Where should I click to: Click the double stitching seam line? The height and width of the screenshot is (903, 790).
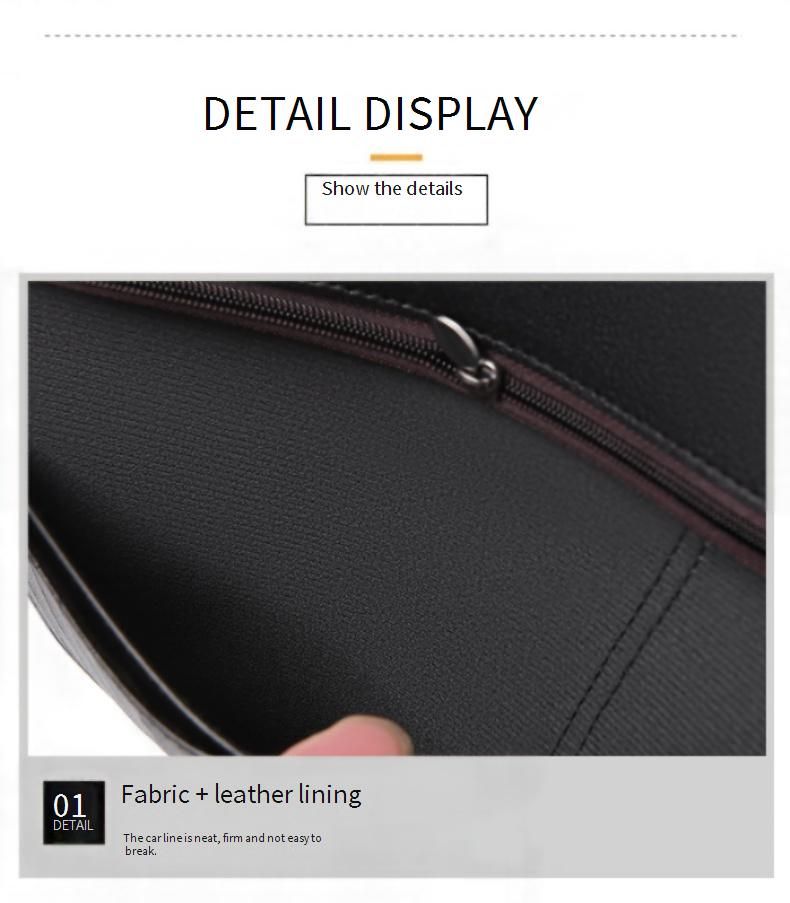pos(628,643)
